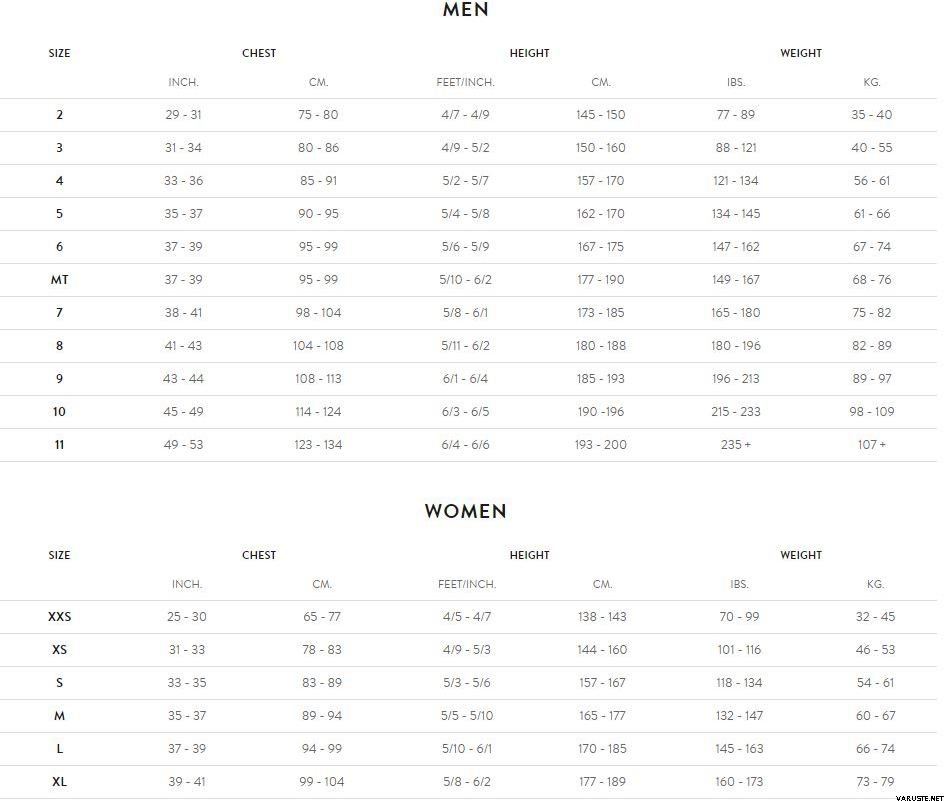Click men's size 8 chest 104 - 108

pyautogui.click(x=318, y=346)
